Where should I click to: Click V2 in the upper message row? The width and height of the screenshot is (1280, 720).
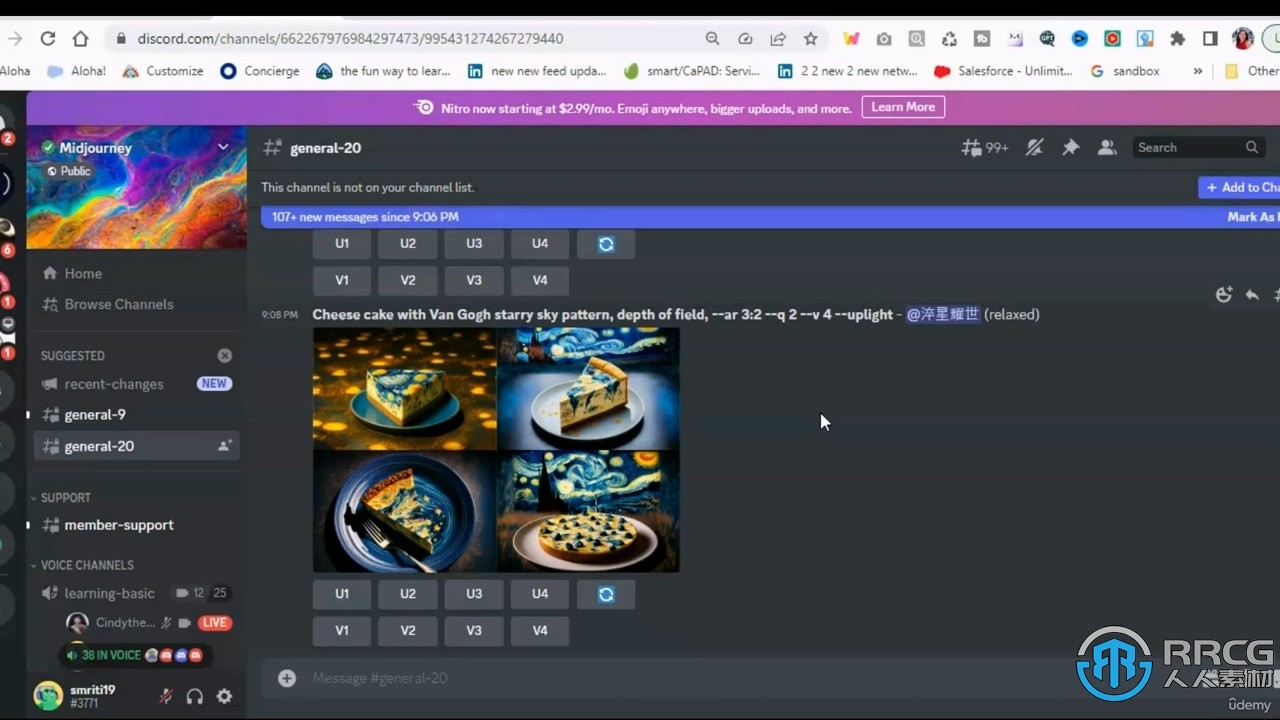tap(408, 280)
